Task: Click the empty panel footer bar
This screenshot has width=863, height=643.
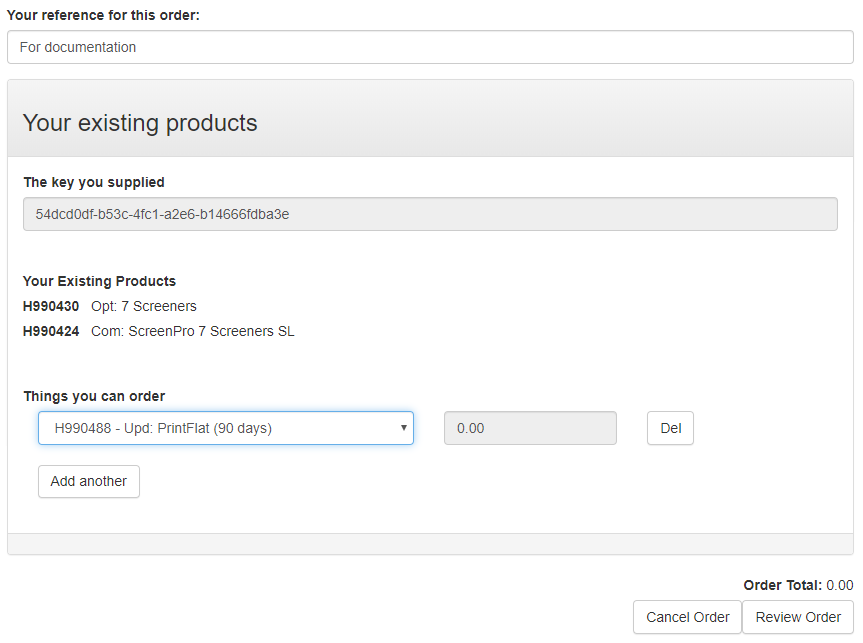Action: click(x=430, y=544)
